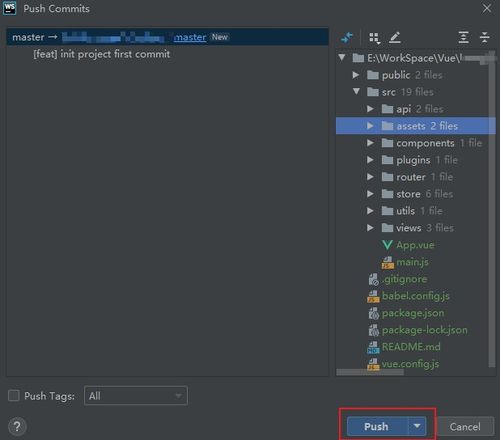The image size is (500, 440).
Task: Click the Show Diff arrows icon
Action: pyautogui.click(x=347, y=37)
